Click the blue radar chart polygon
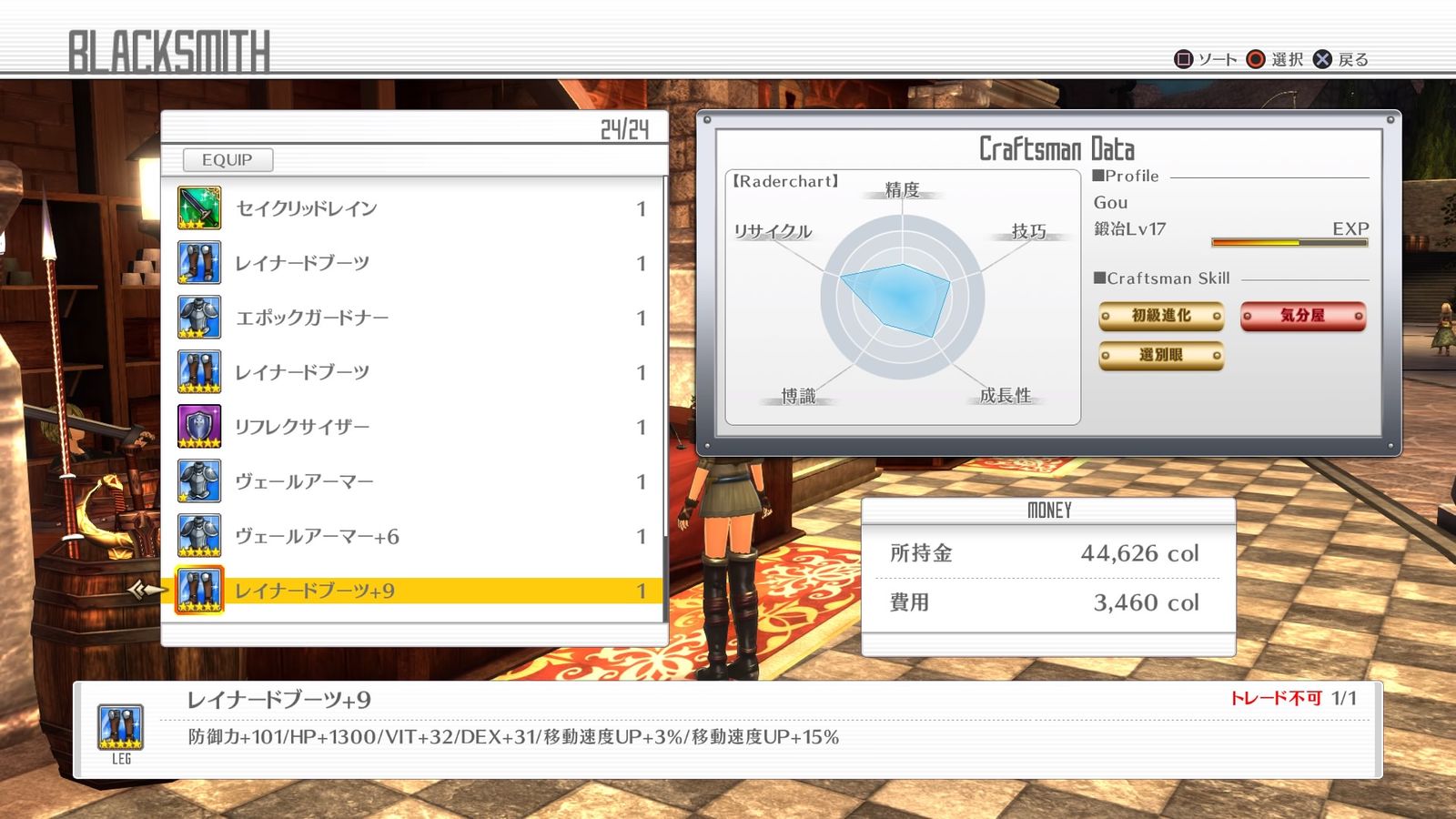Image resolution: width=1456 pixels, height=819 pixels. pos(895,300)
